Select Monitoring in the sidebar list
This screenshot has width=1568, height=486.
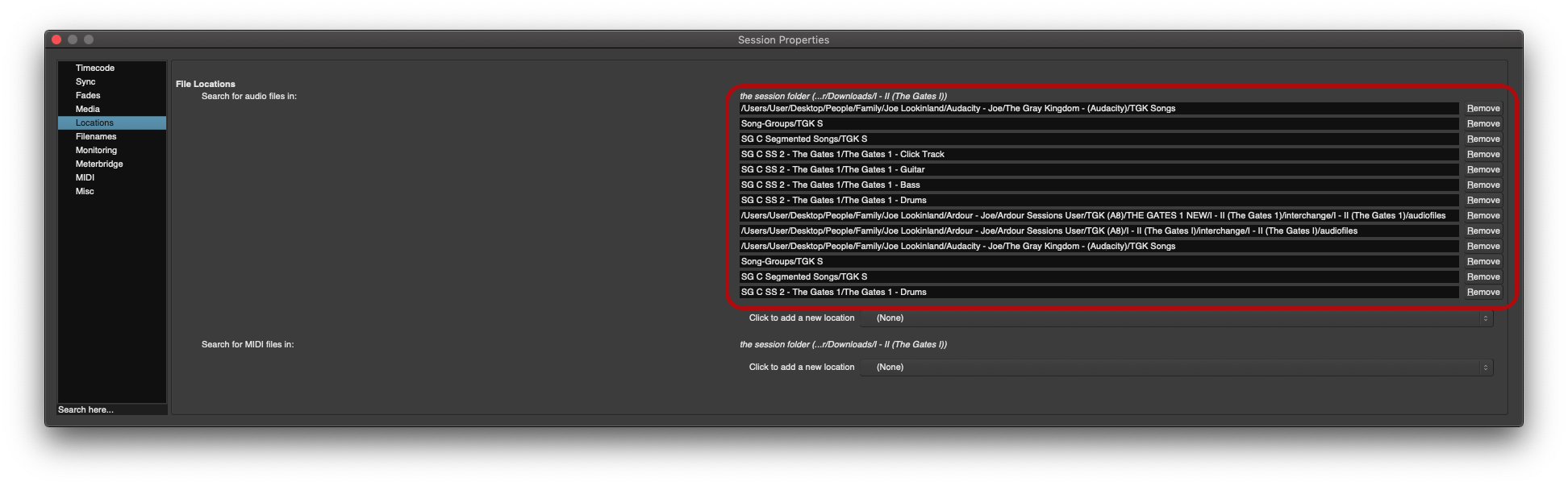click(96, 150)
